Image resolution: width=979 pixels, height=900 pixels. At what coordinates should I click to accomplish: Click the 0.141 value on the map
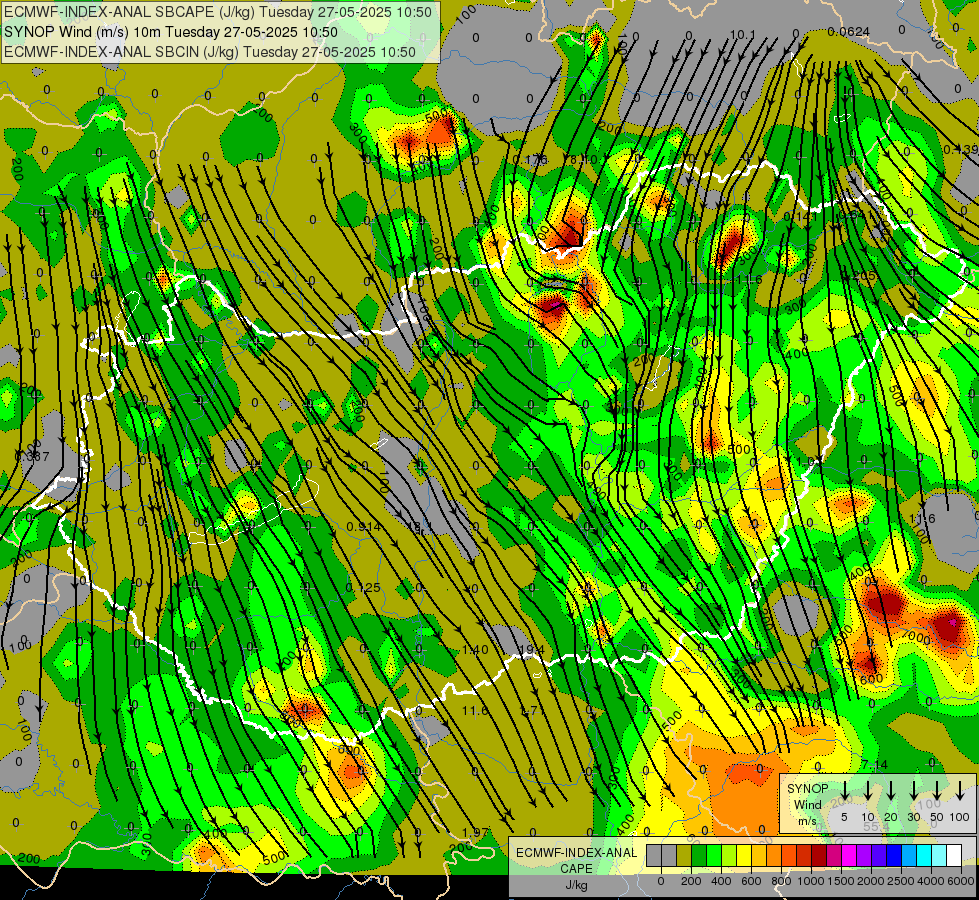tap(800, 216)
